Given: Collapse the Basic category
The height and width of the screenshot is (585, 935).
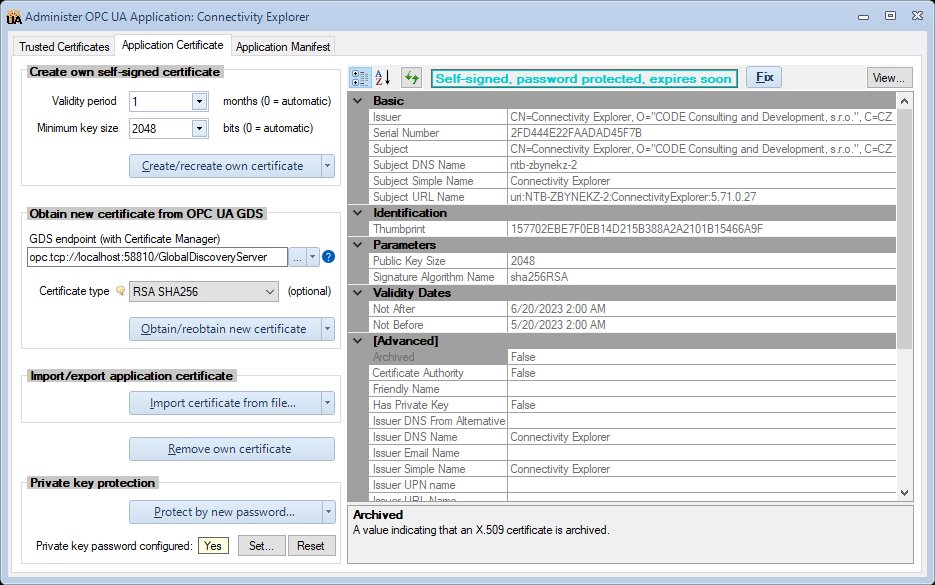Looking at the screenshot, I should tap(358, 101).
